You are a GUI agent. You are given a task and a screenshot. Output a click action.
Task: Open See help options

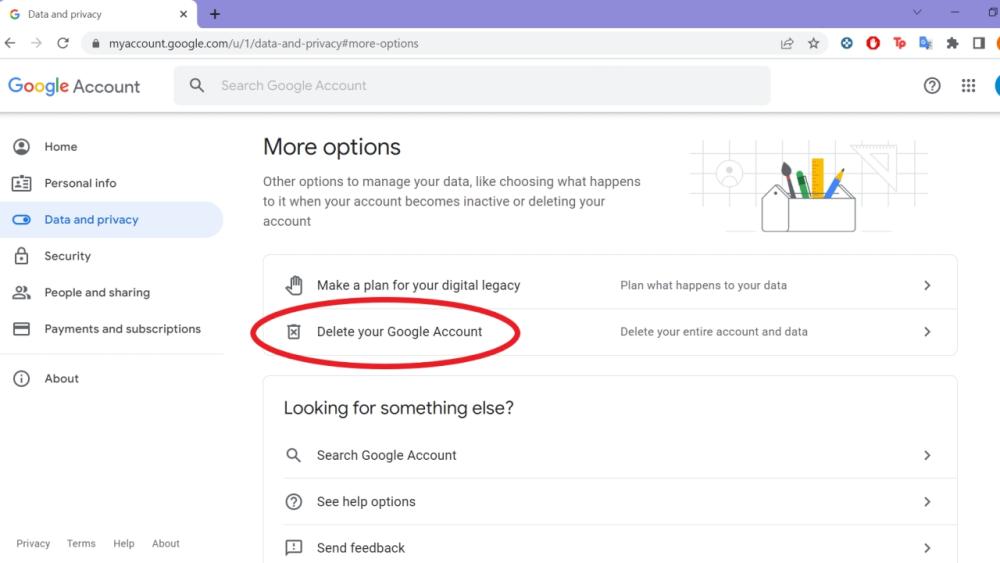pos(620,502)
